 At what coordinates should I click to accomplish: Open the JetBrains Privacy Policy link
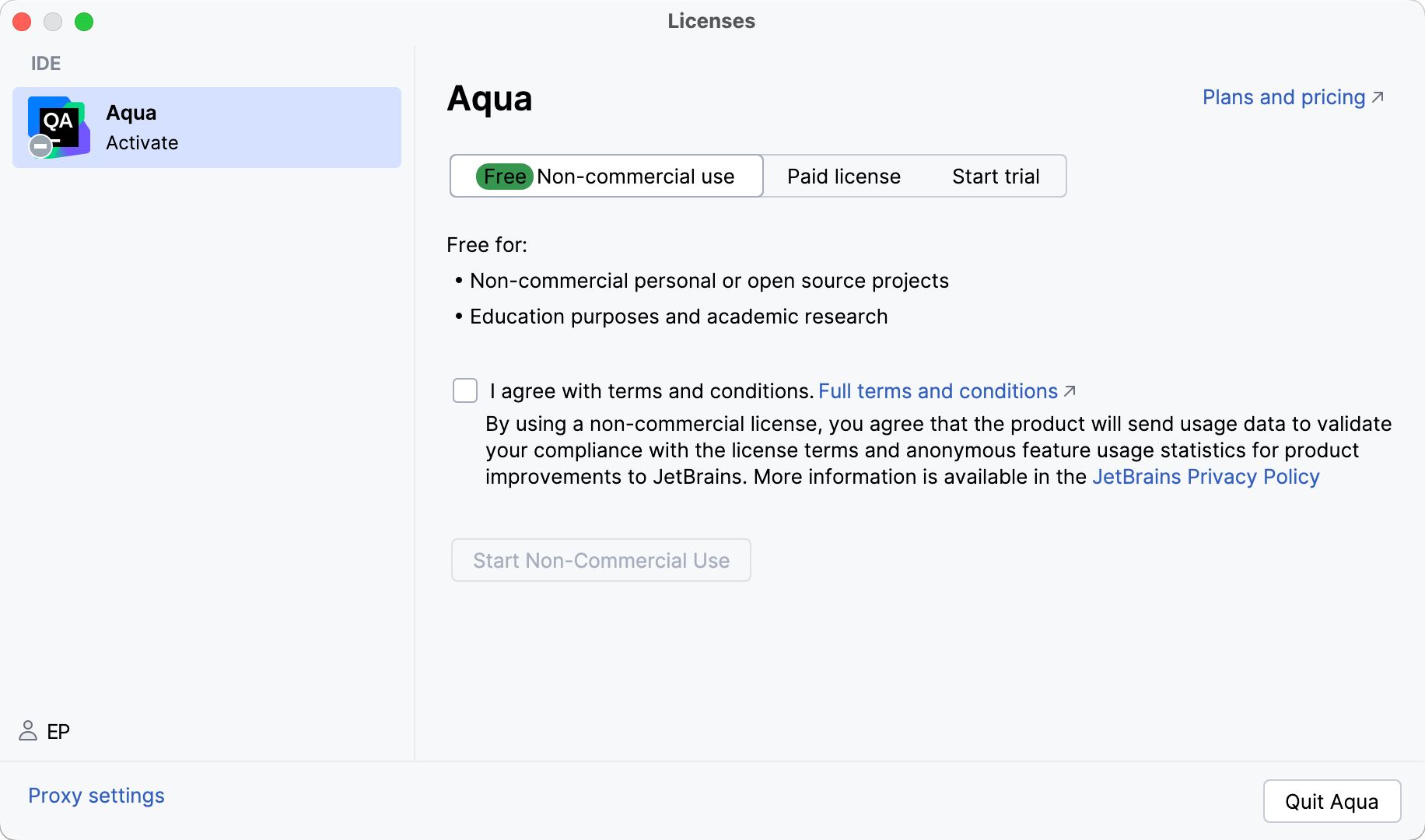[1206, 477]
